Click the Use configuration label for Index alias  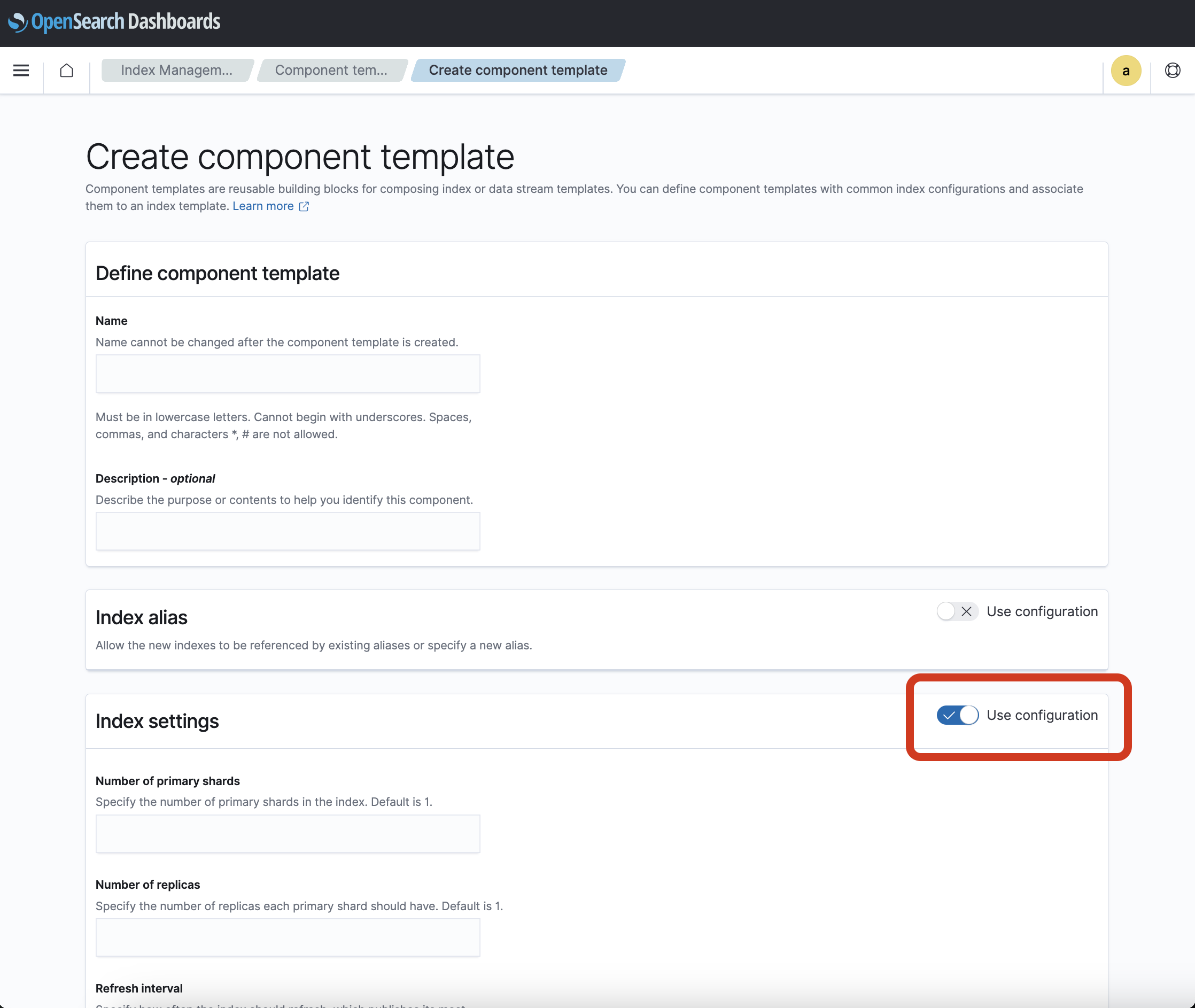tap(1042, 611)
